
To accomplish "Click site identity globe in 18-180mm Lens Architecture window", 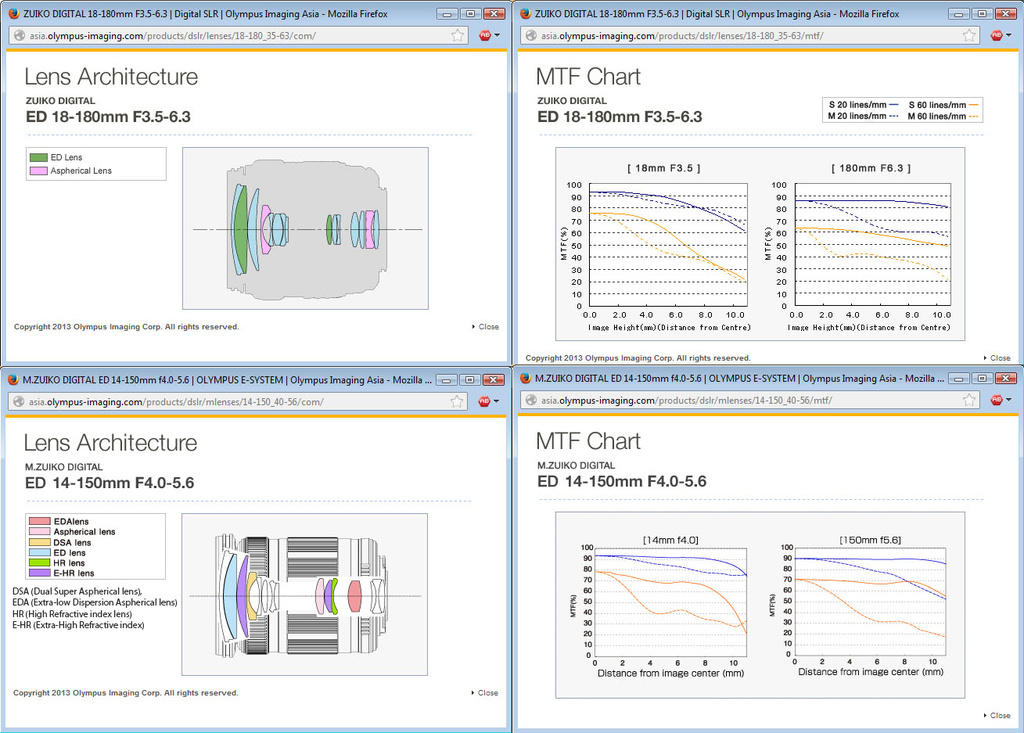I will 20,36.
